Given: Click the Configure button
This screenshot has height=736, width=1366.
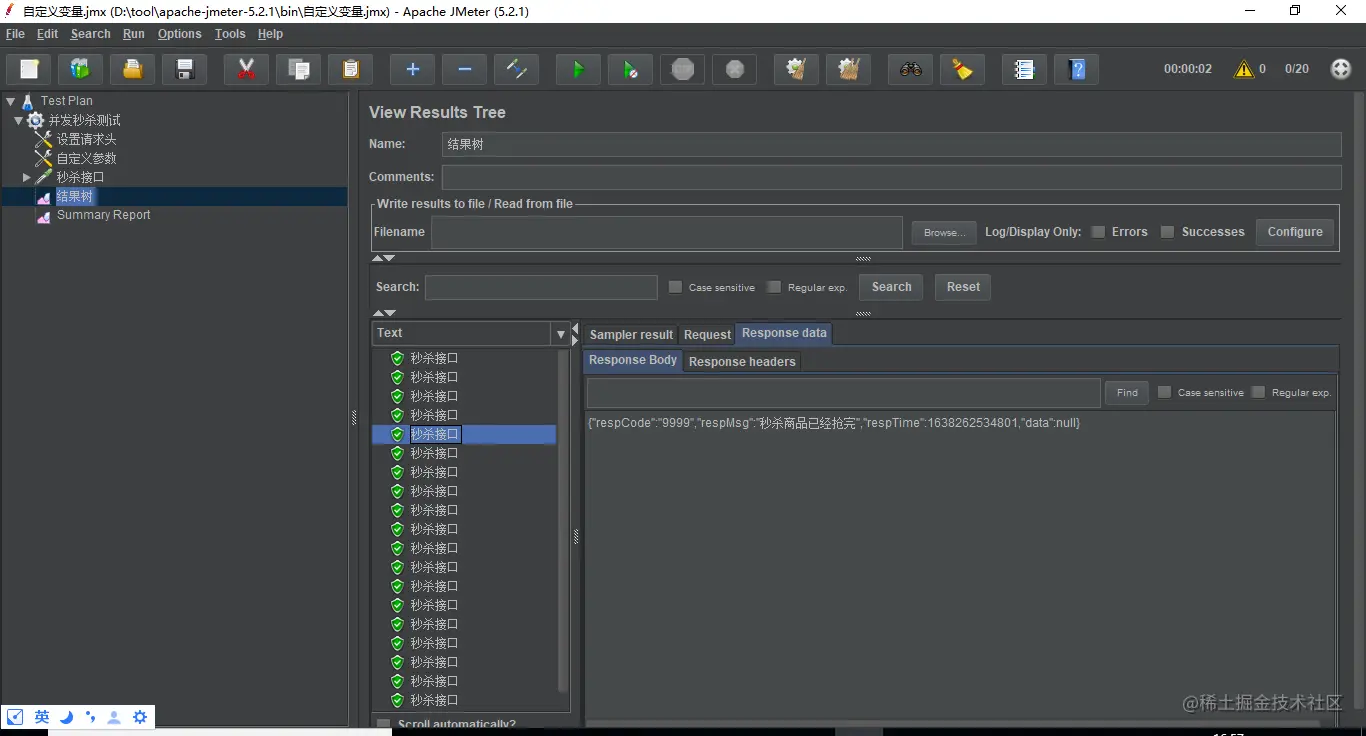Looking at the screenshot, I should click(1294, 232).
